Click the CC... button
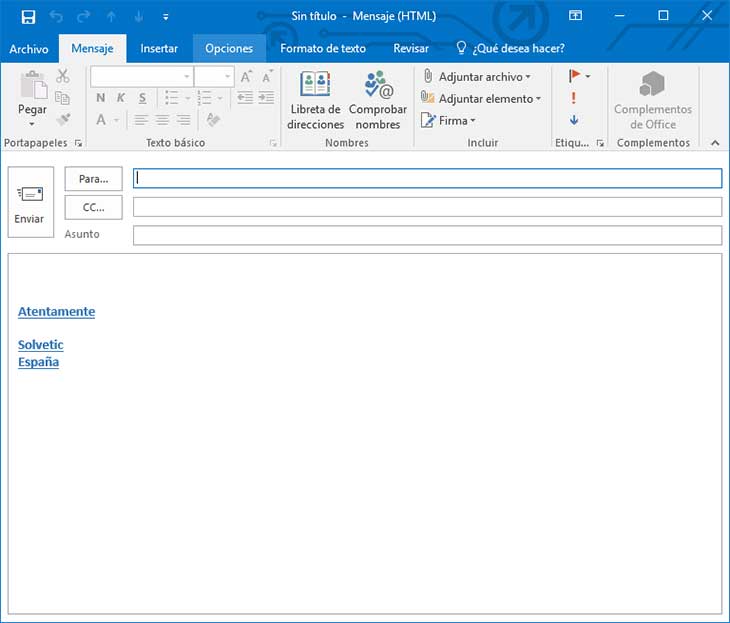730x623 pixels. click(93, 207)
